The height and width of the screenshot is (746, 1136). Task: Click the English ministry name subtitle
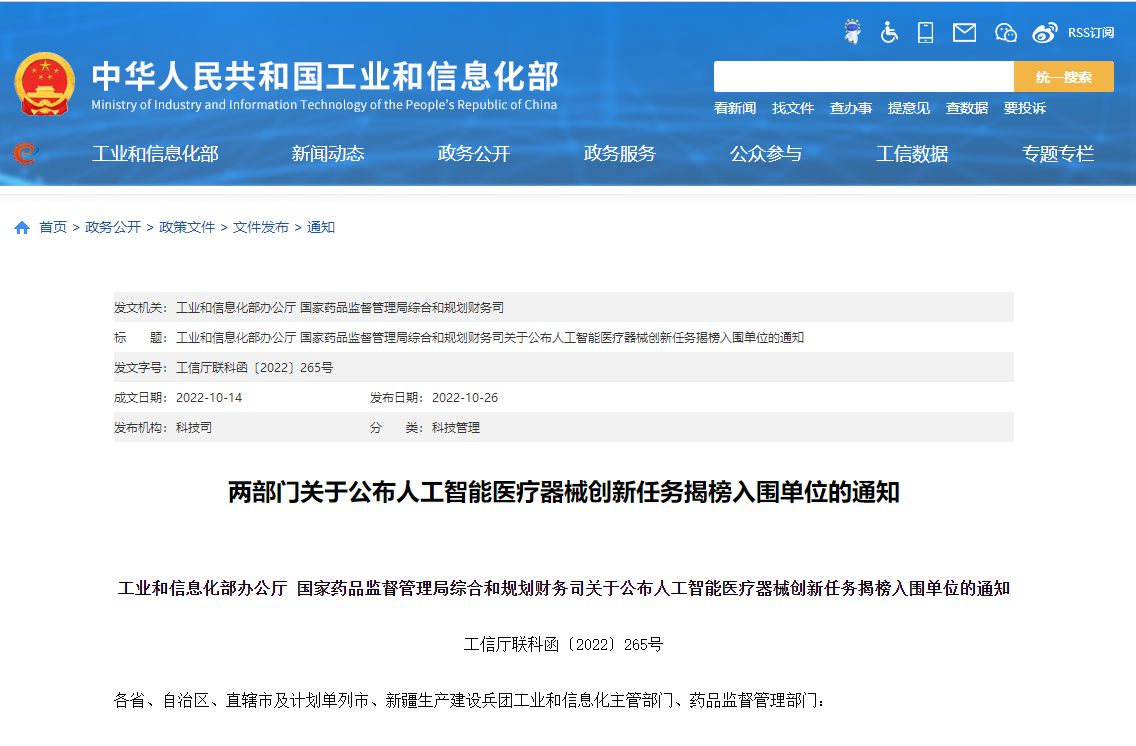click(324, 105)
